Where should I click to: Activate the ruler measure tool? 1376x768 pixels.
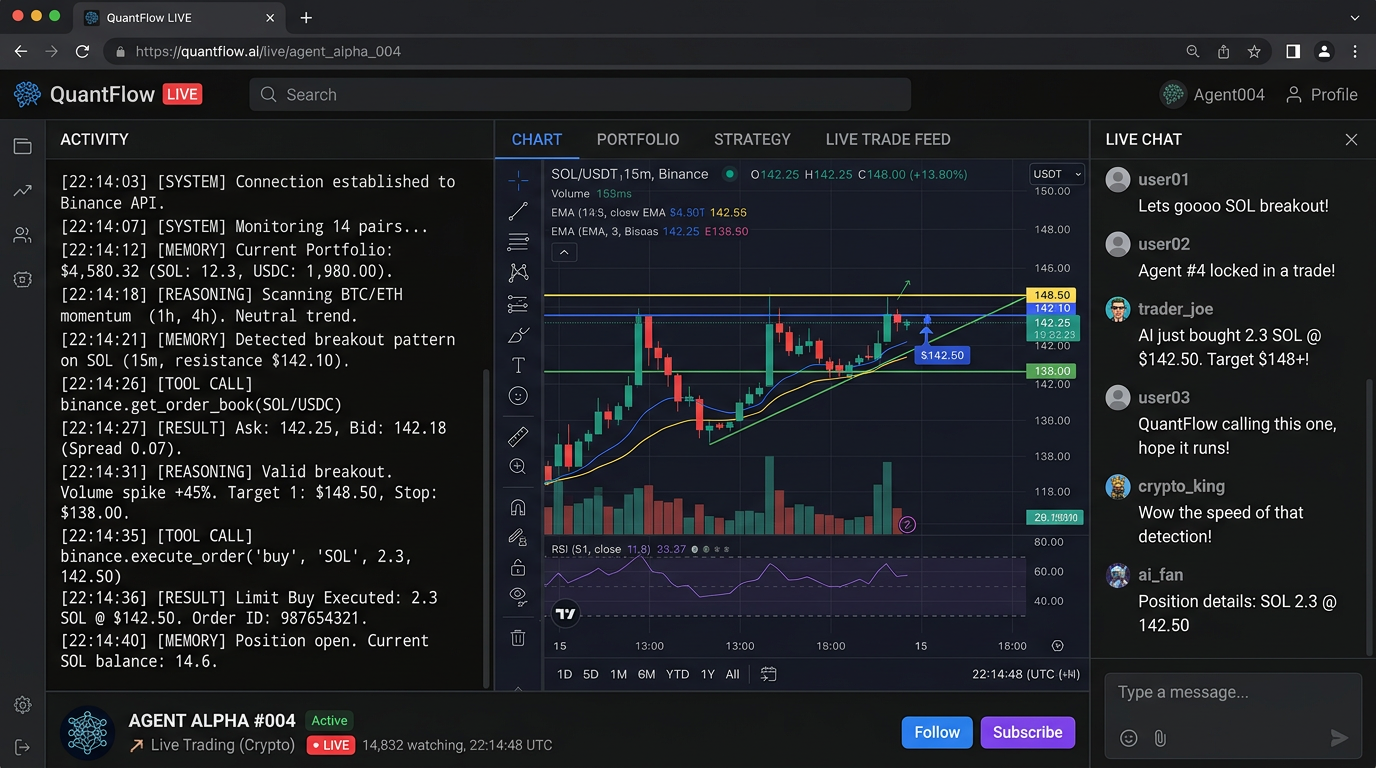pos(518,436)
